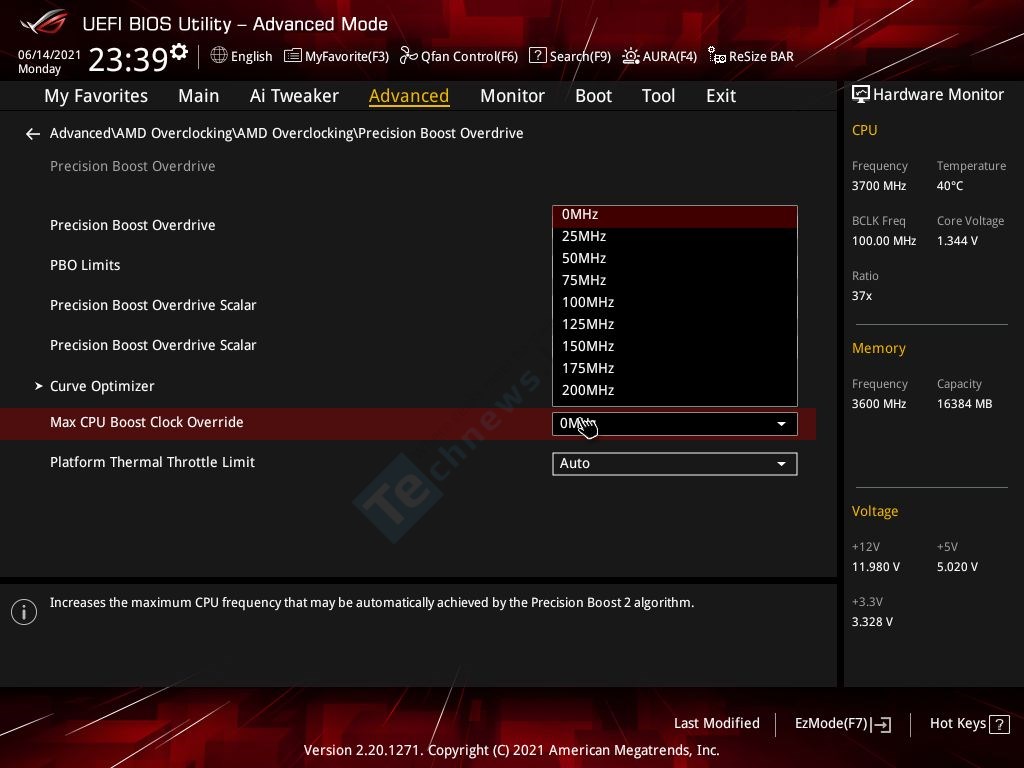Click the memory capacity value 16384 MB
This screenshot has width=1024, height=768.
(964, 404)
